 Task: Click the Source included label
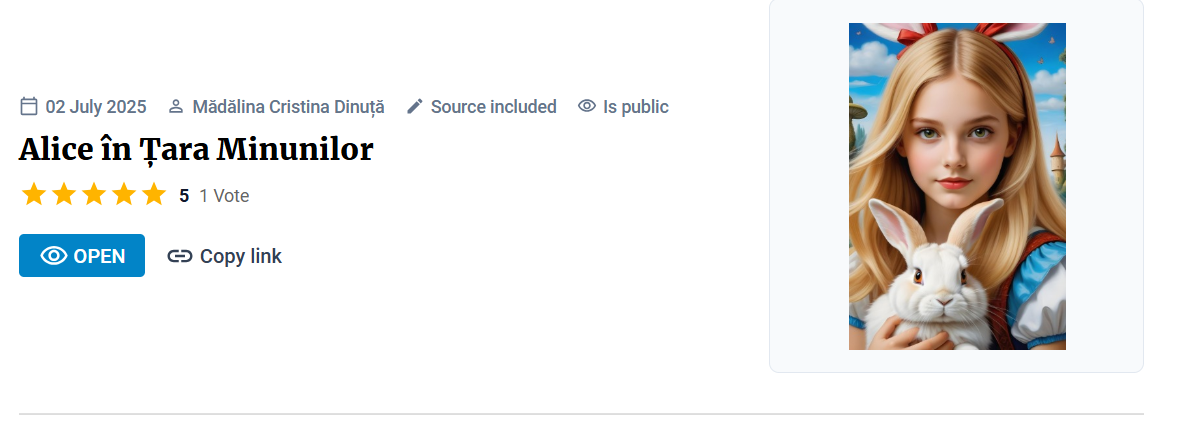point(493,107)
